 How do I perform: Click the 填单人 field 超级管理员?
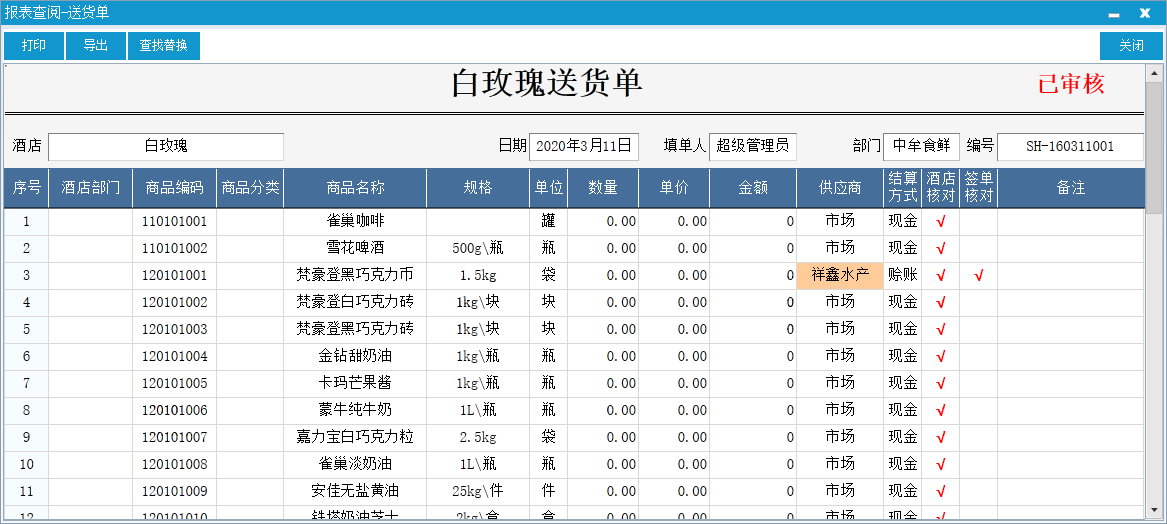[752, 147]
